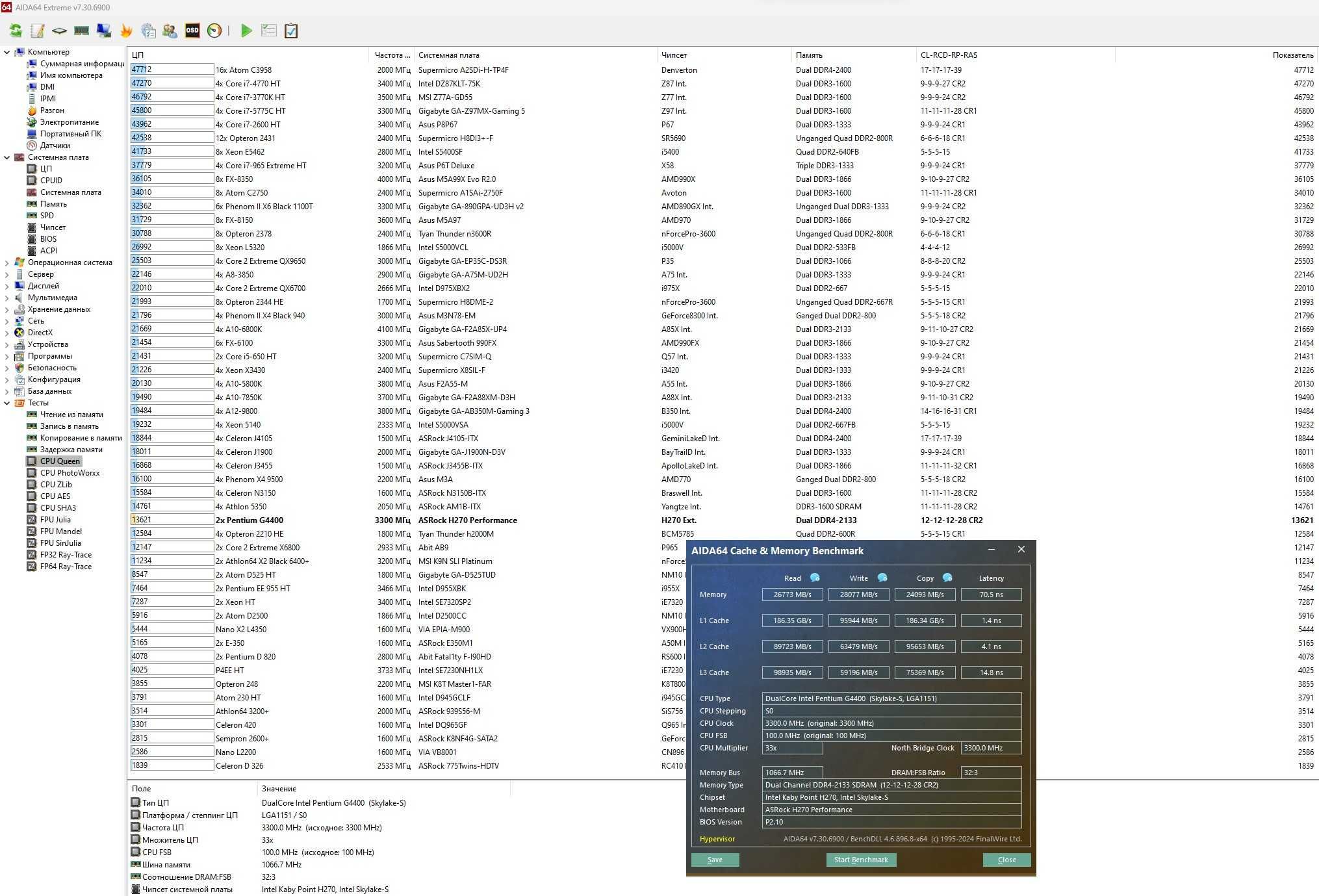Launch System Stability Test flame icon
The height and width of the screenshot is (896, 1319).
(x=126, y=31)
